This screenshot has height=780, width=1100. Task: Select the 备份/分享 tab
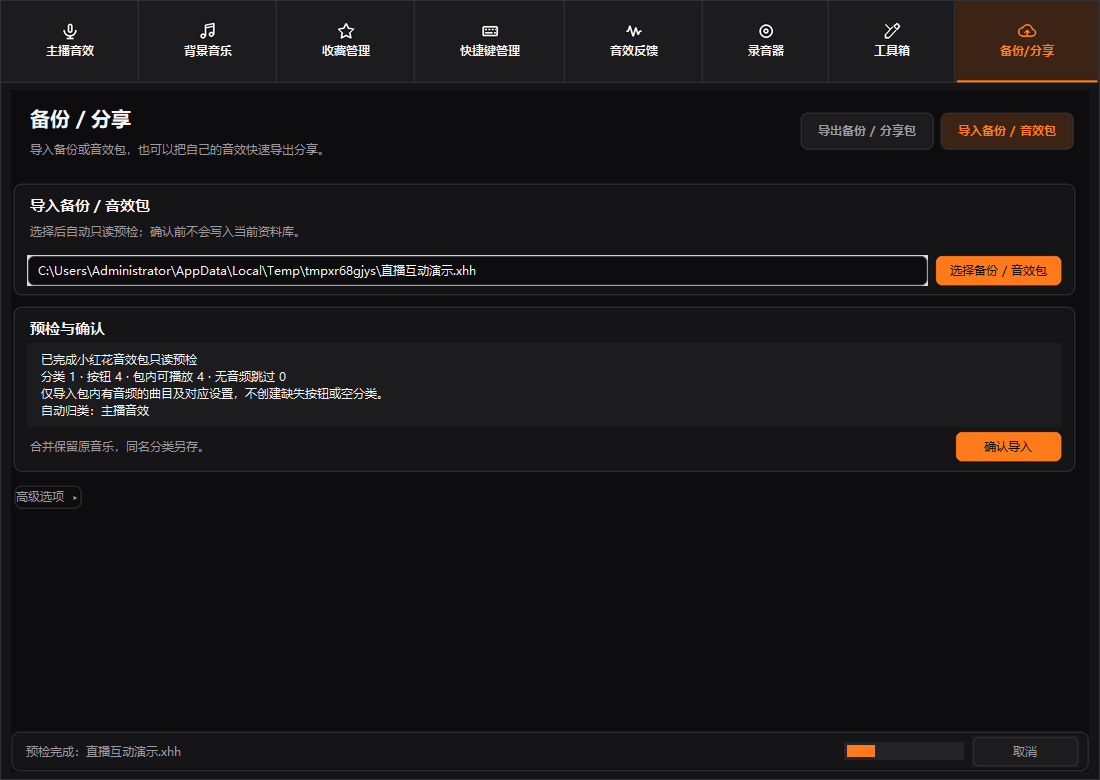pyautogui.click(x=1027, y=41)
